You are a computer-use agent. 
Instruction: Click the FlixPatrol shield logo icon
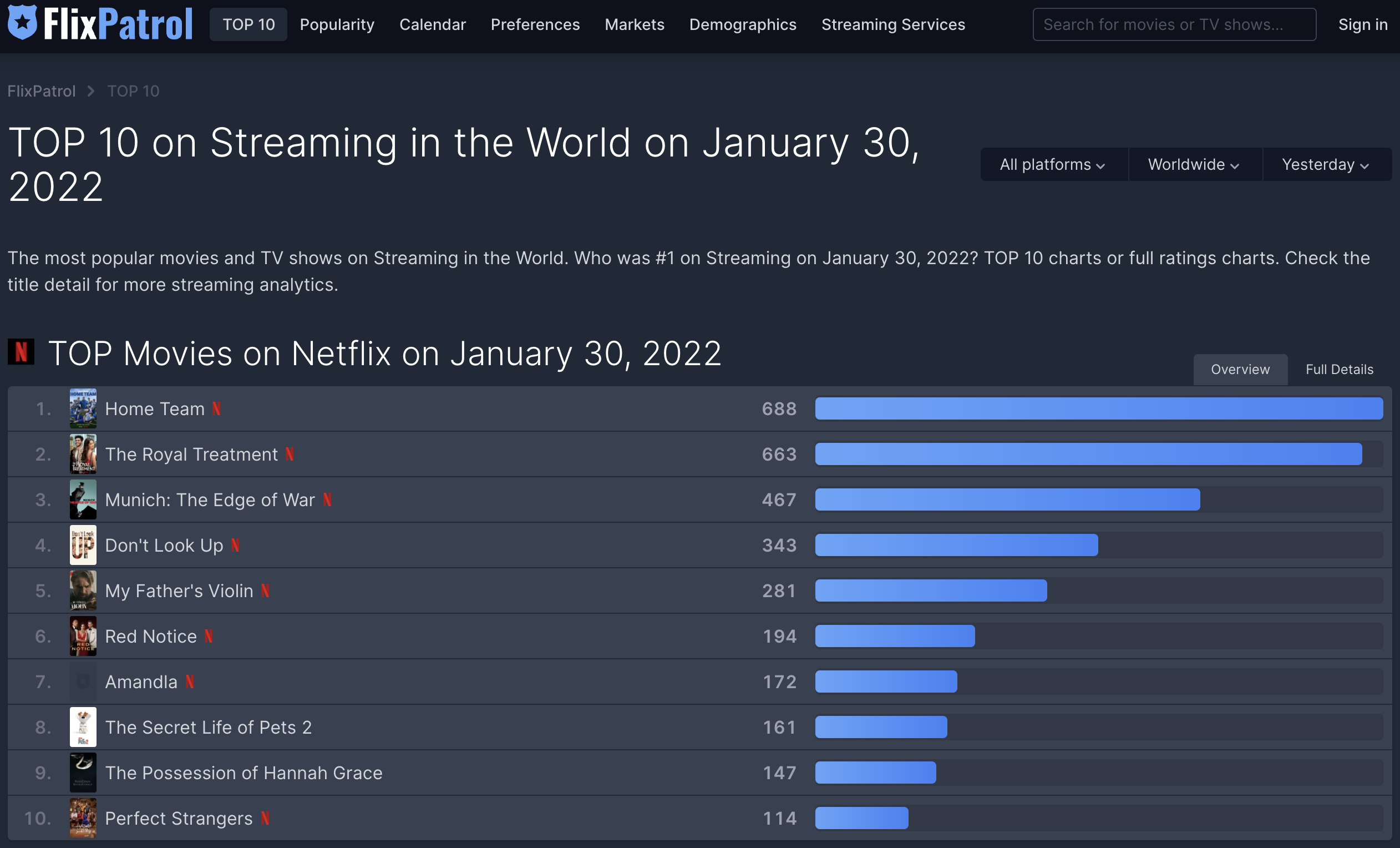coord(22,23)
